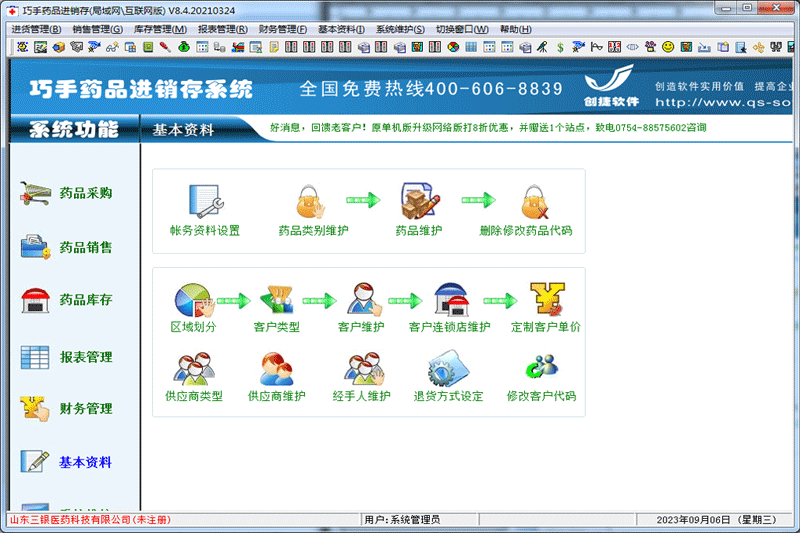
Task: Click the orange four-arrow toolbar icon
Action: click(759, 47)
